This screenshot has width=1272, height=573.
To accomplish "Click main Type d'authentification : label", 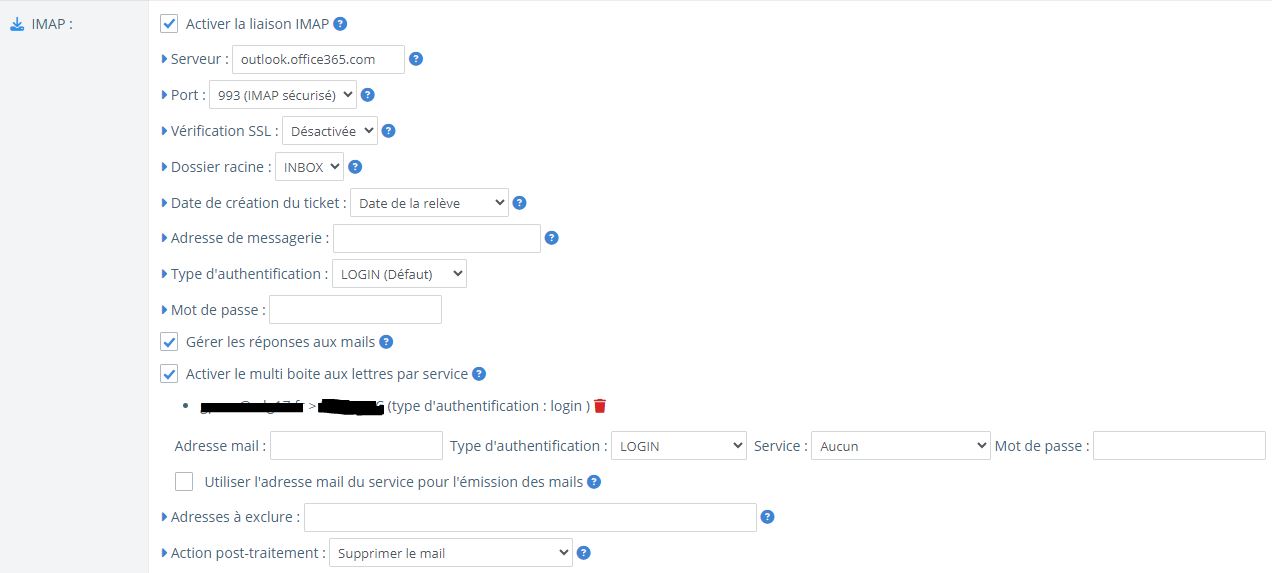I will coord(249,274).
